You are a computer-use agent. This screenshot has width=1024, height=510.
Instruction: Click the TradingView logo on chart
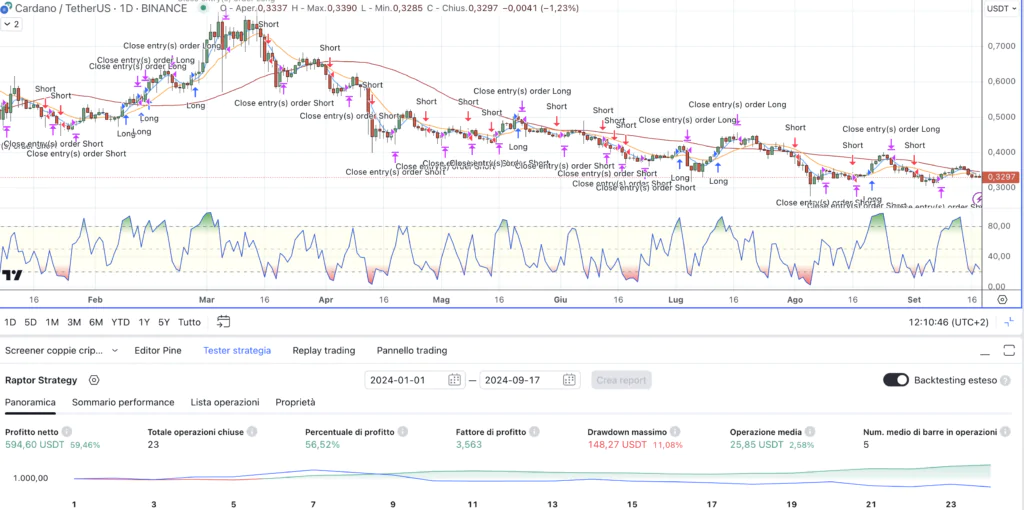12,275
